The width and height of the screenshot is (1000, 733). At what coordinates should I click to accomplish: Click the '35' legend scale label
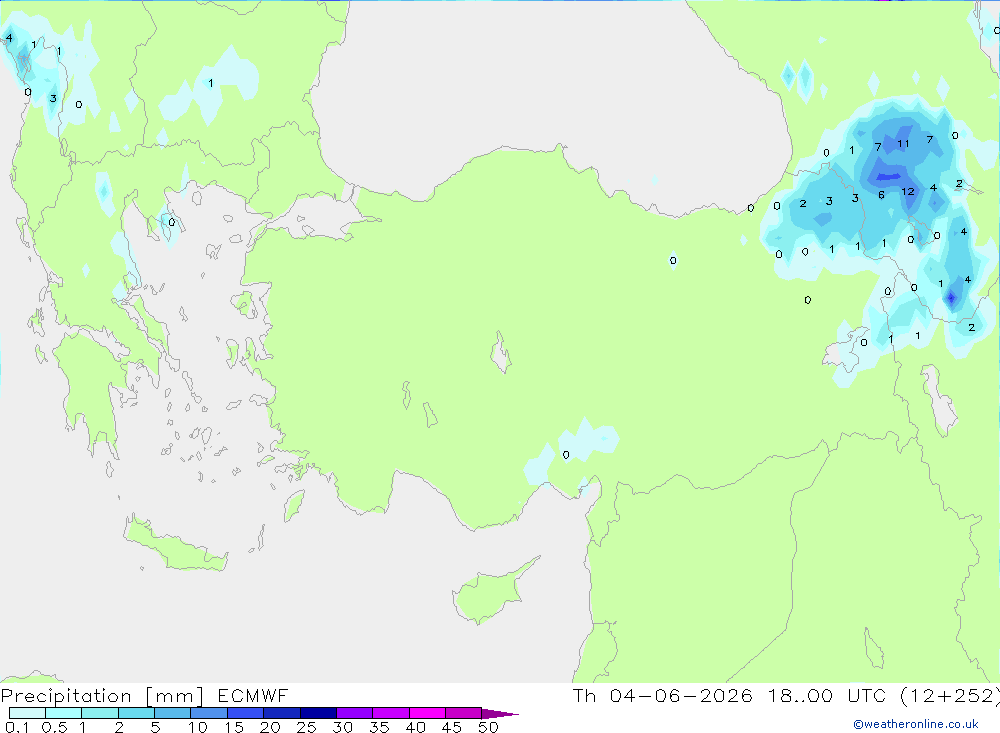click(379, 727)
